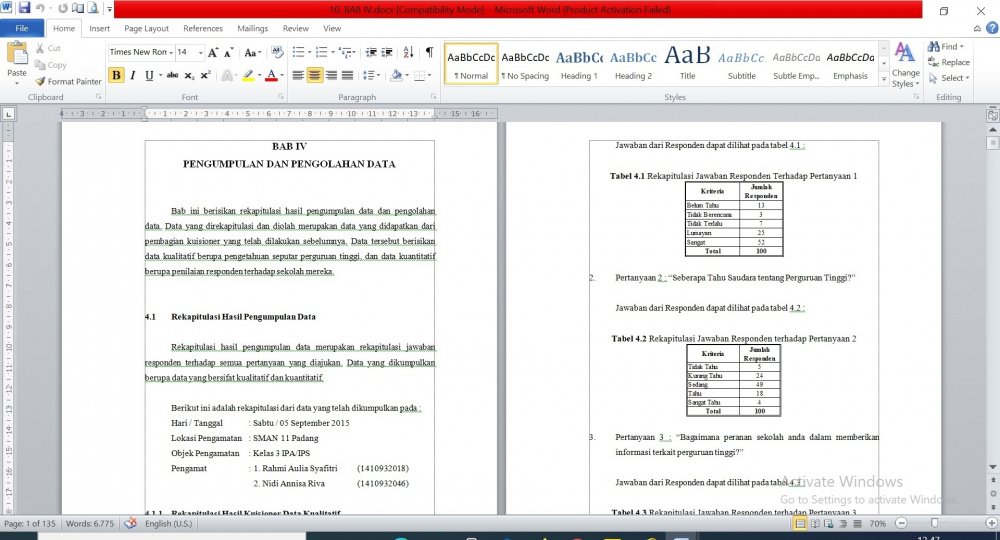The width and height of the screenshot is (1000, 540).
Task: Open the Borders dropdown
Action: pyautogui.click(x=422, y=75)
